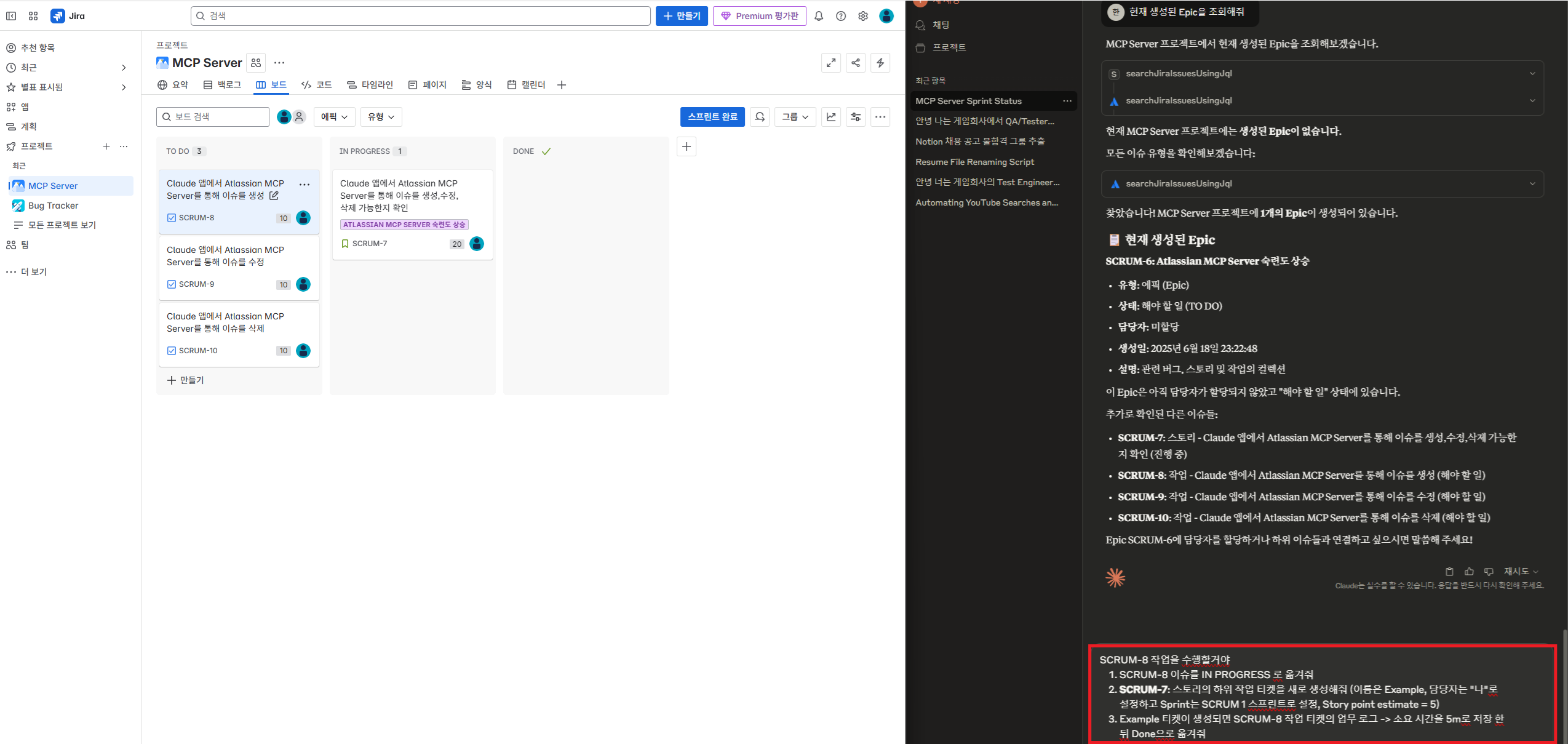Image resolution: width=1568 pixels, height=744 pixels.
Task: Enter full screen board view
Action: 831,63
